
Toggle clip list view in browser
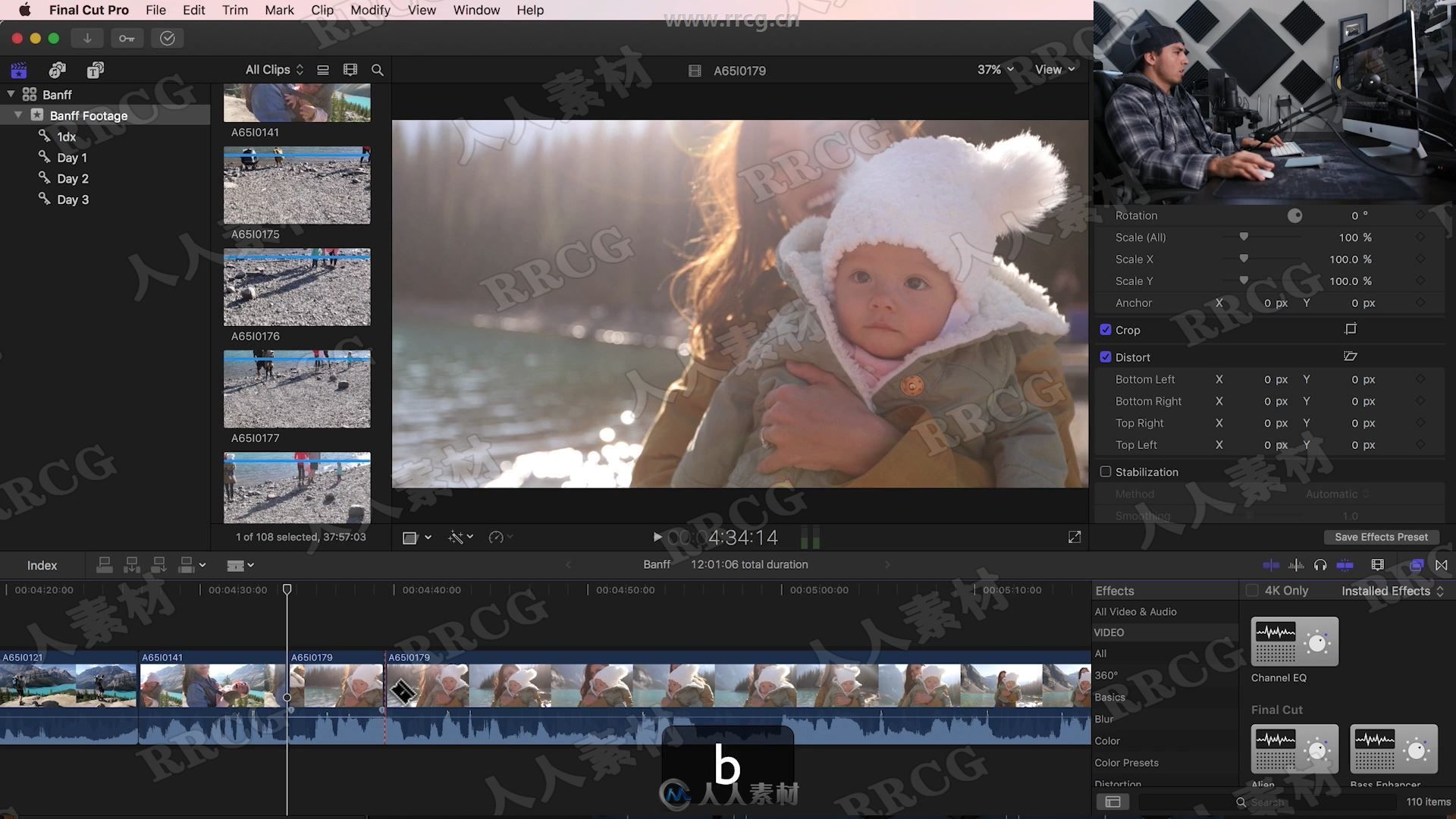(323, 70)
